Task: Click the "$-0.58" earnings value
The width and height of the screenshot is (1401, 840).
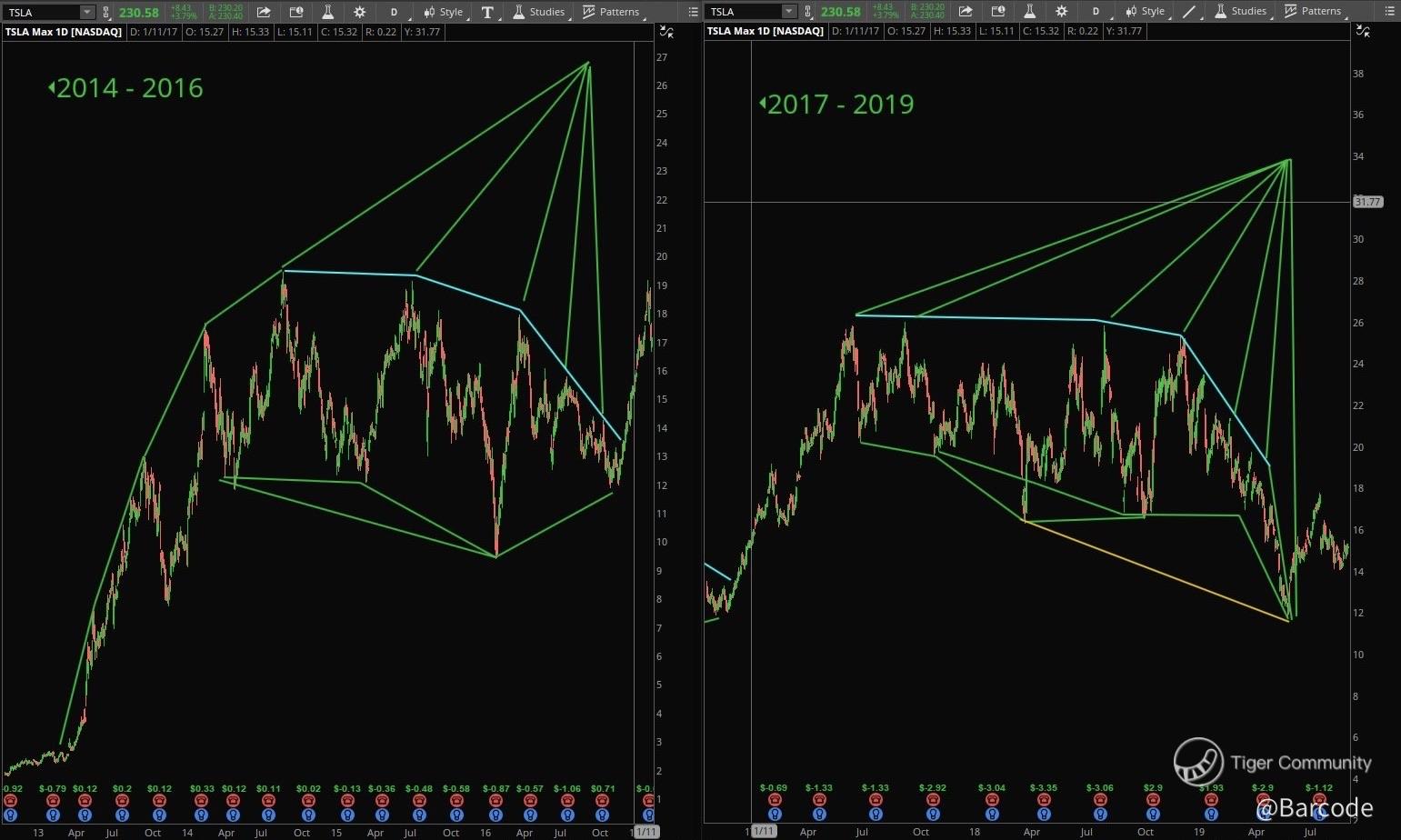Action: tap(455, 788)
